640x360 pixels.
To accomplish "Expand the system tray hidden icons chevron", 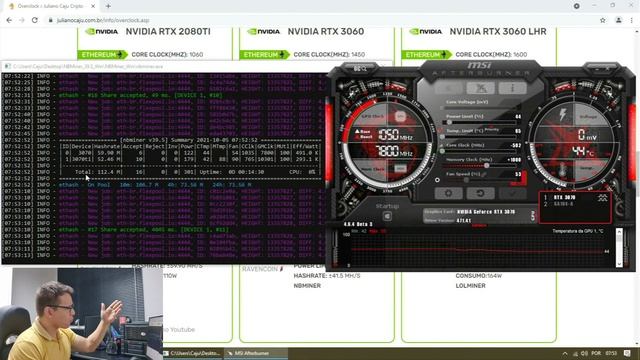I will [565, 353].
